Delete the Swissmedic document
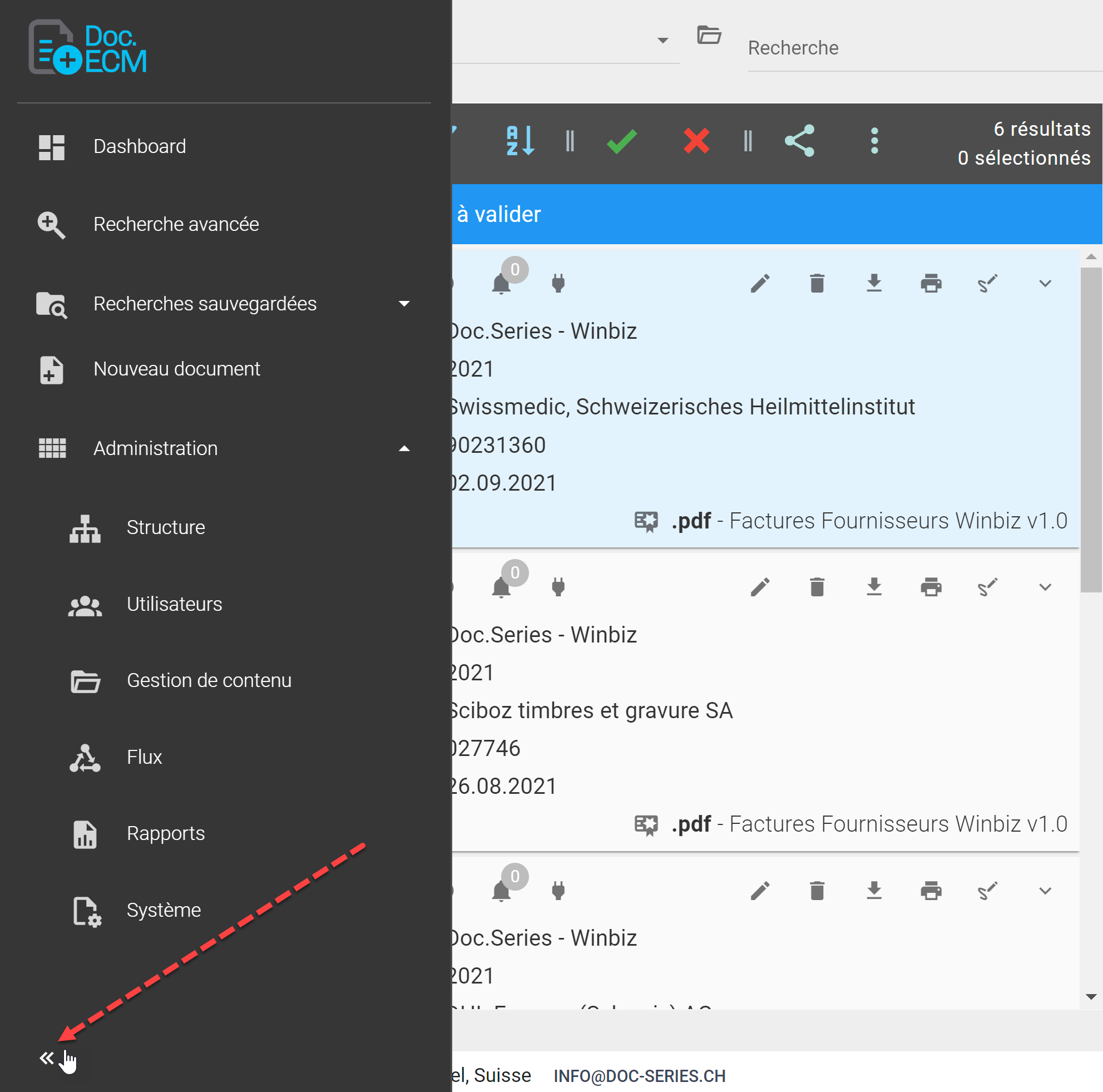Screen dimensions: 1103x1092 click(817, 283)
